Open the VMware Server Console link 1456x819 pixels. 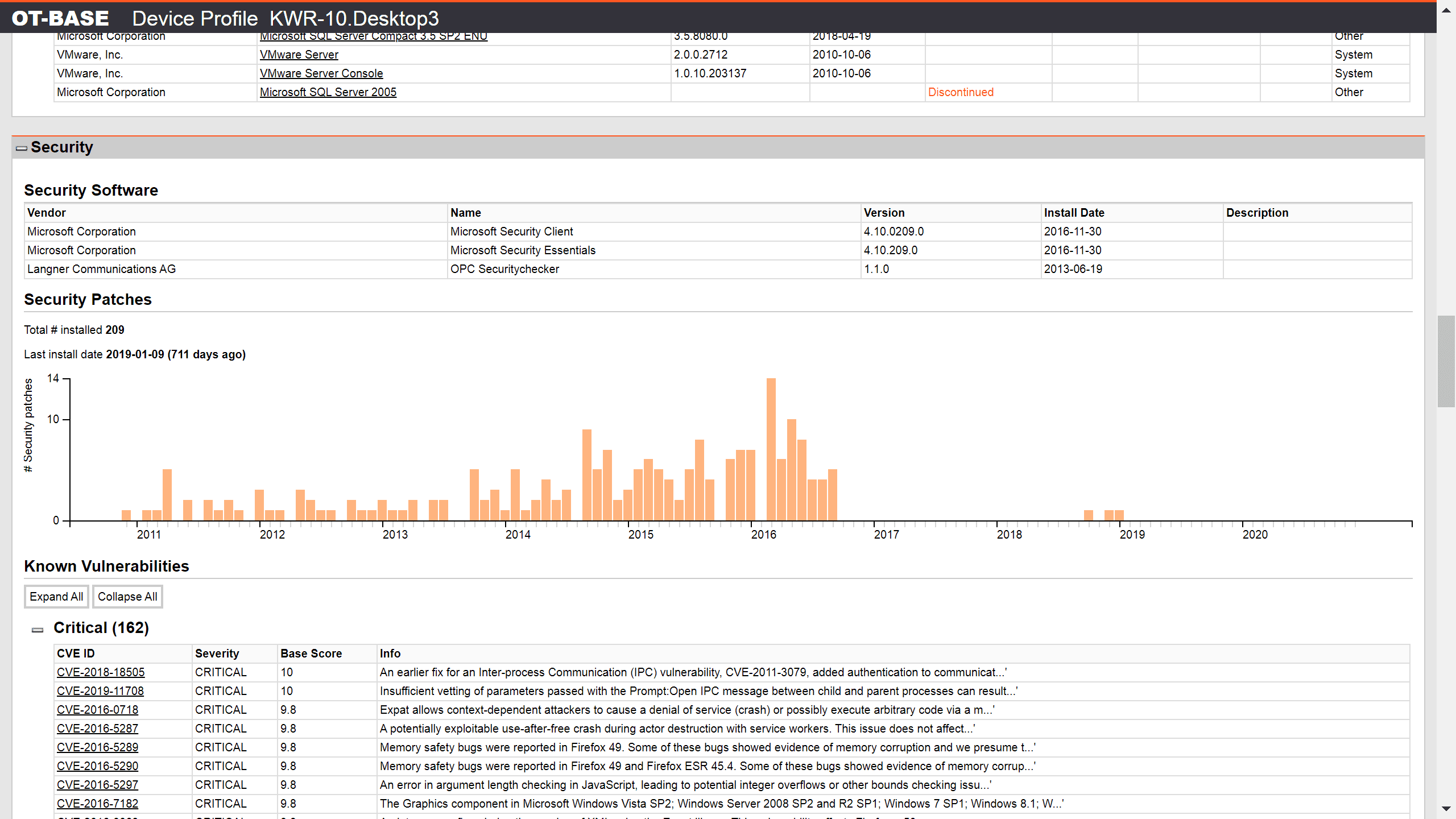(321, 73)
